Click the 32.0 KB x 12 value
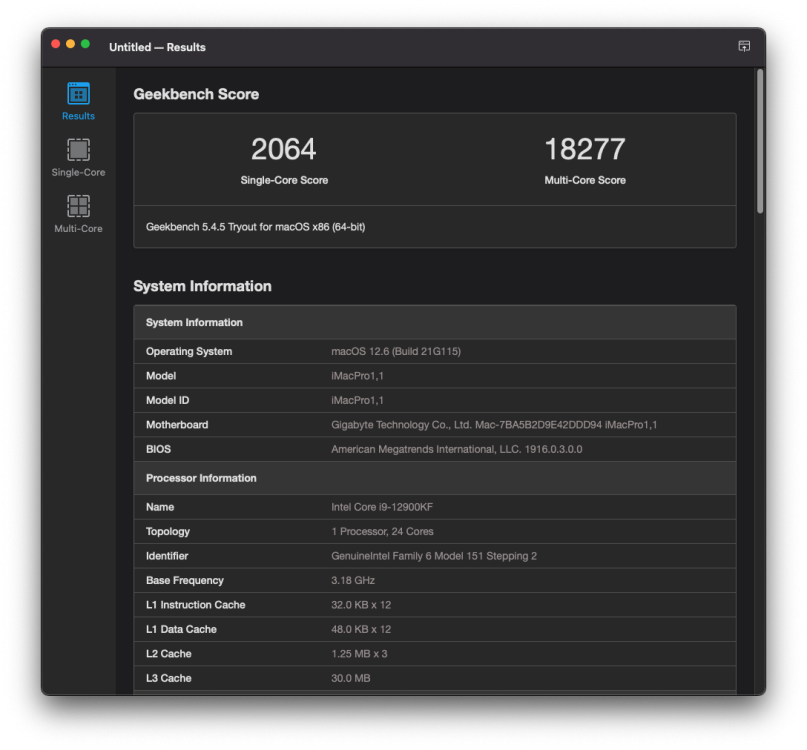 click(361, 605)
